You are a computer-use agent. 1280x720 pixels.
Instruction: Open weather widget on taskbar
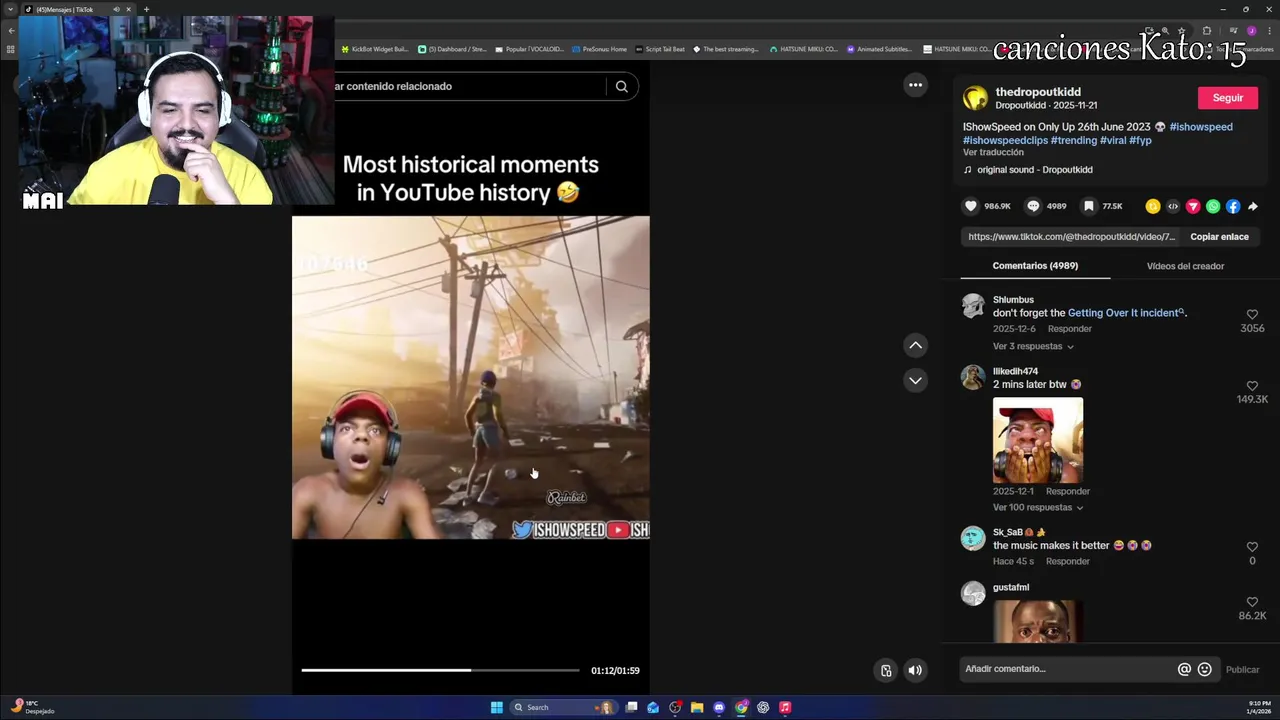pos(32,707)
